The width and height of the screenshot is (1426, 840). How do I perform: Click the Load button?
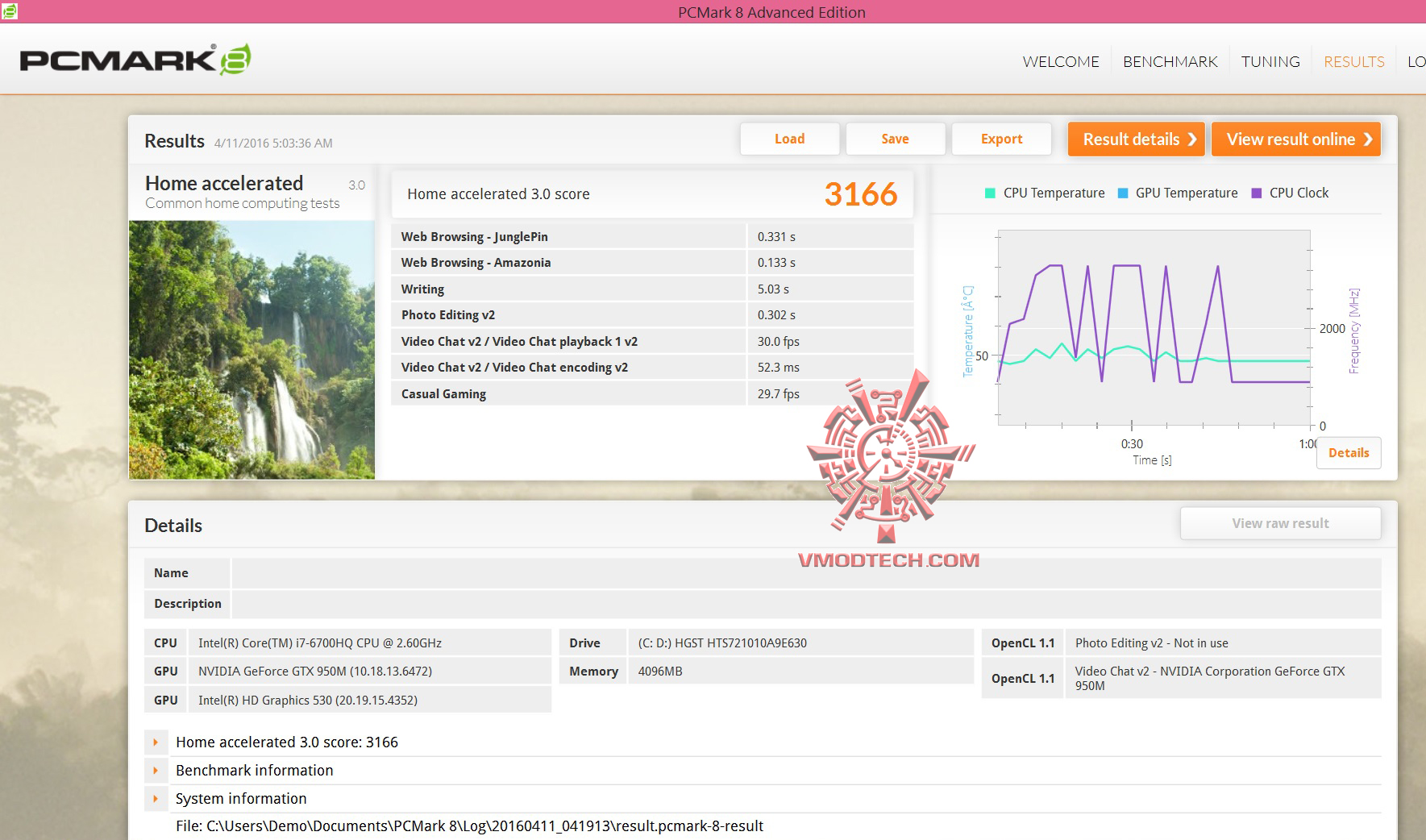coord(790,139)
